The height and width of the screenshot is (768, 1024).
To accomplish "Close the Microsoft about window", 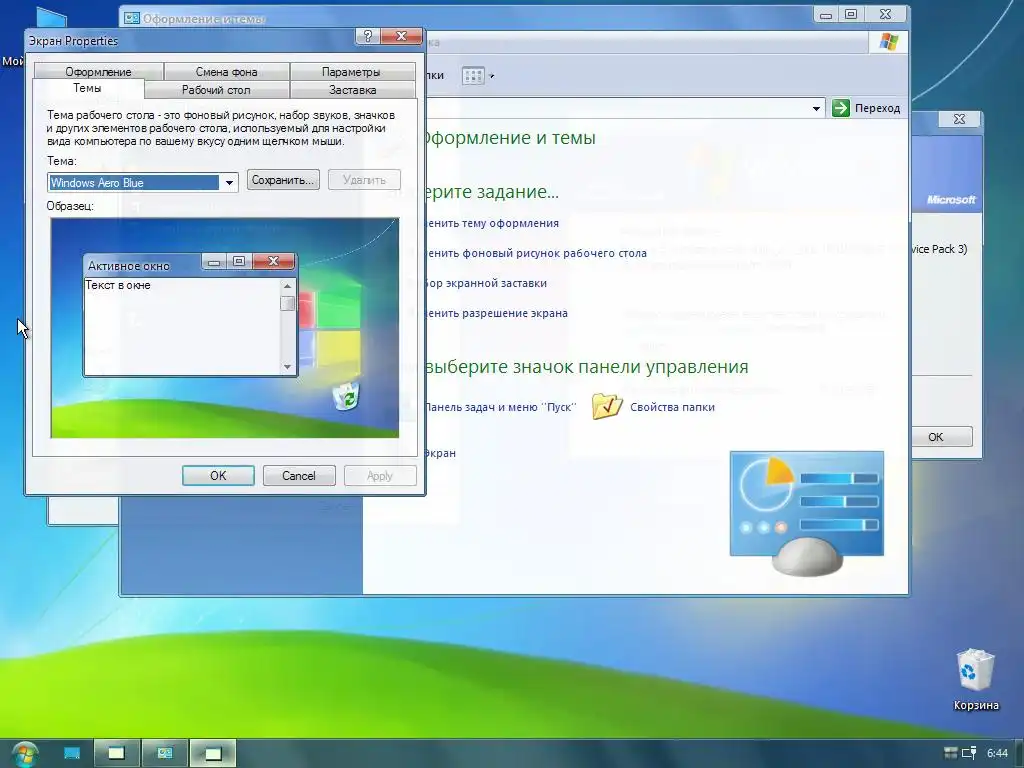I will 959,119.
